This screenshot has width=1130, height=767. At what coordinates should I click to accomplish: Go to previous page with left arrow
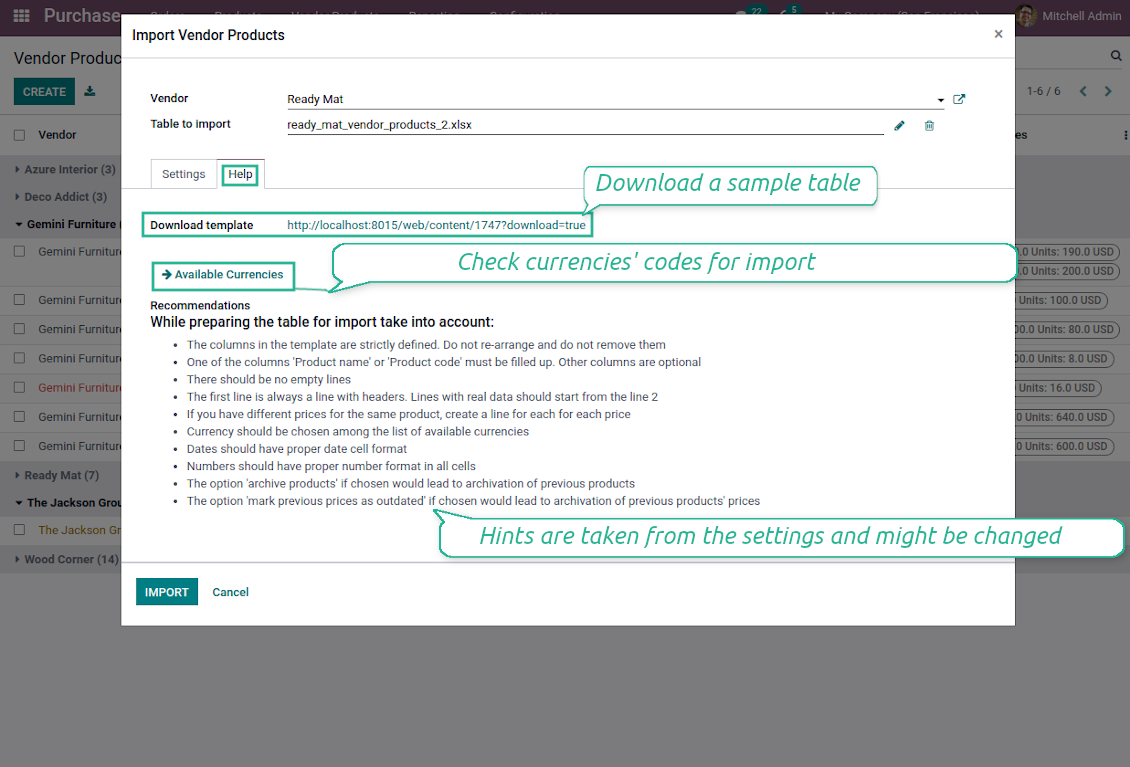[1083, 91]
